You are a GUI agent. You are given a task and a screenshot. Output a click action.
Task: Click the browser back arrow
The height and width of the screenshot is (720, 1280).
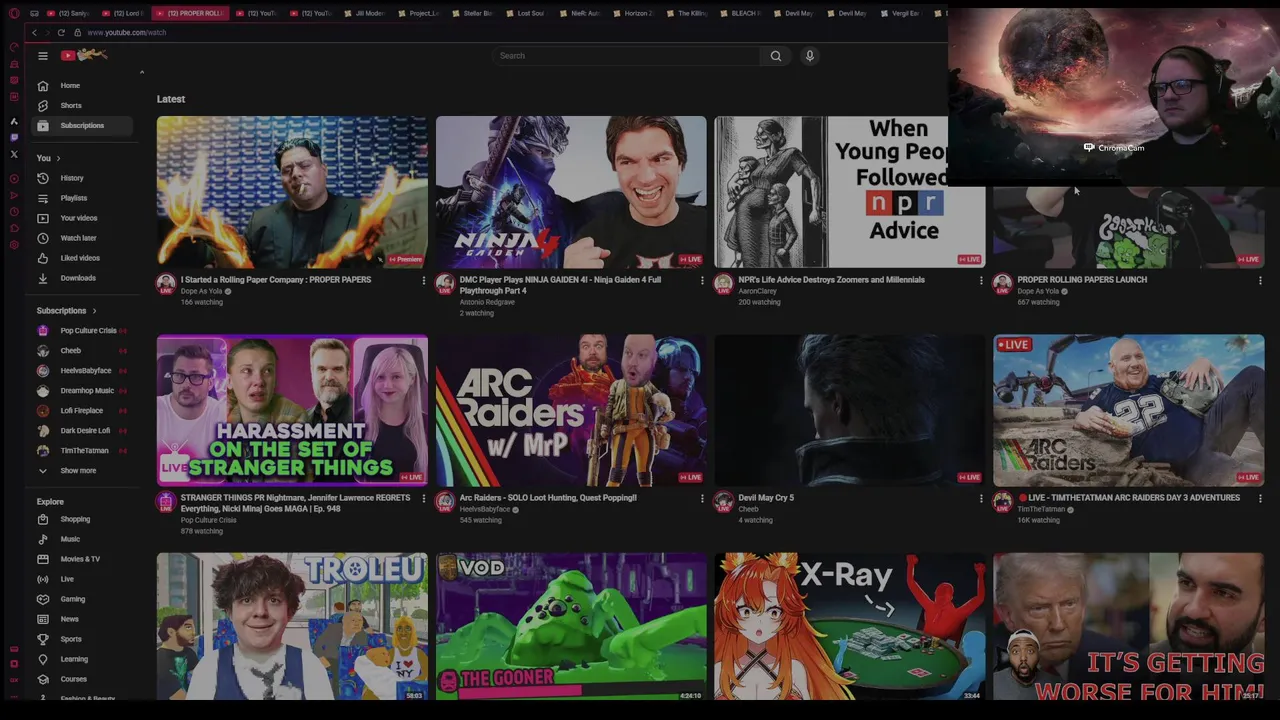34,32
